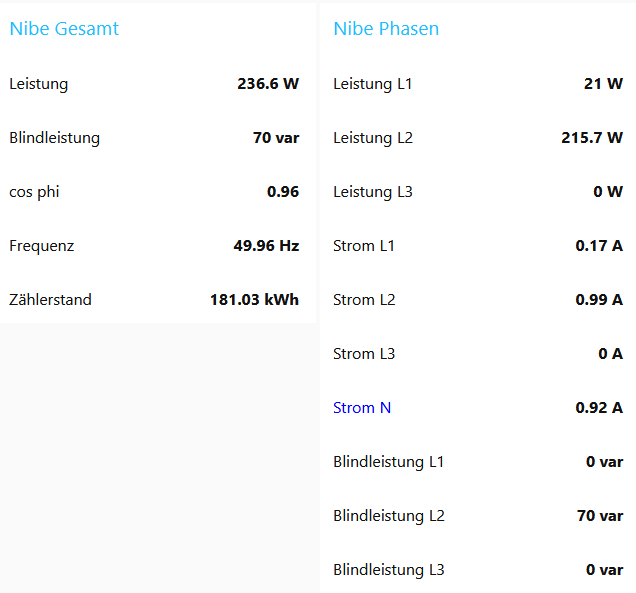Open the Blindleistung L1 entity
The width and height of the screenshot is (636, 593).
click(389, 462)
